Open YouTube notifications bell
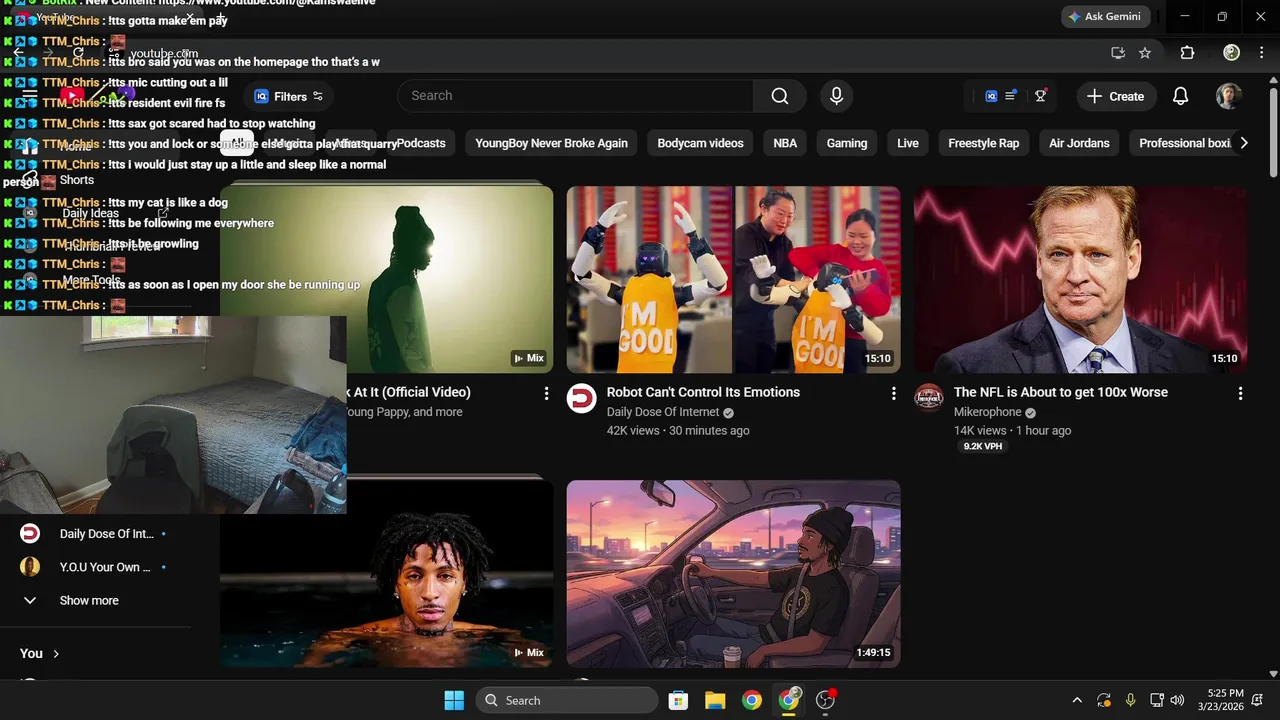 point(1180,96)
